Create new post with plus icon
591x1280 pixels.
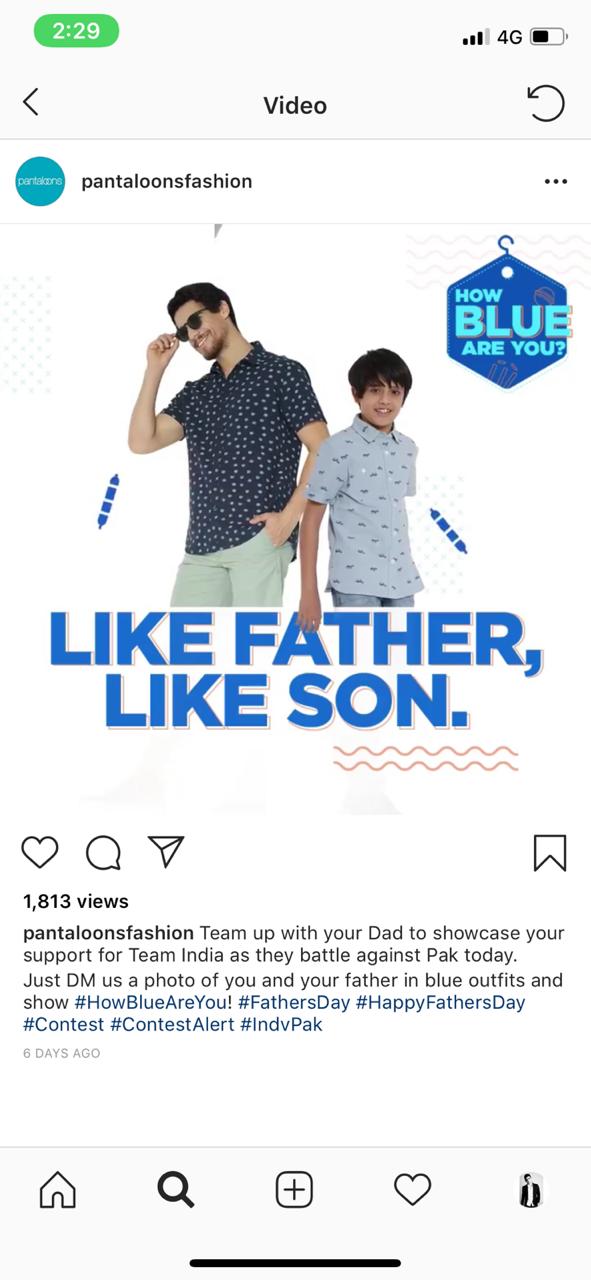point(294,1190)
